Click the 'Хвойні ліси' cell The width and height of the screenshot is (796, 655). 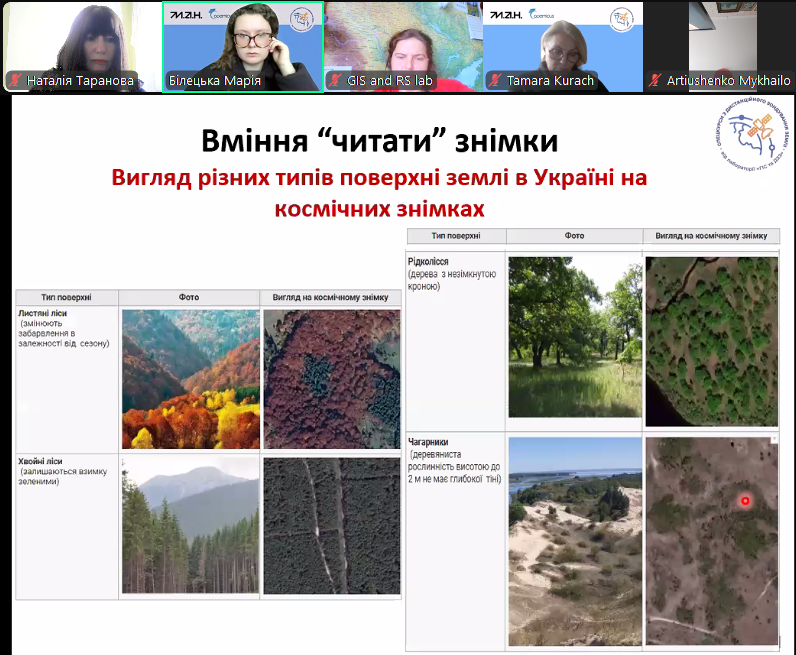67,527
